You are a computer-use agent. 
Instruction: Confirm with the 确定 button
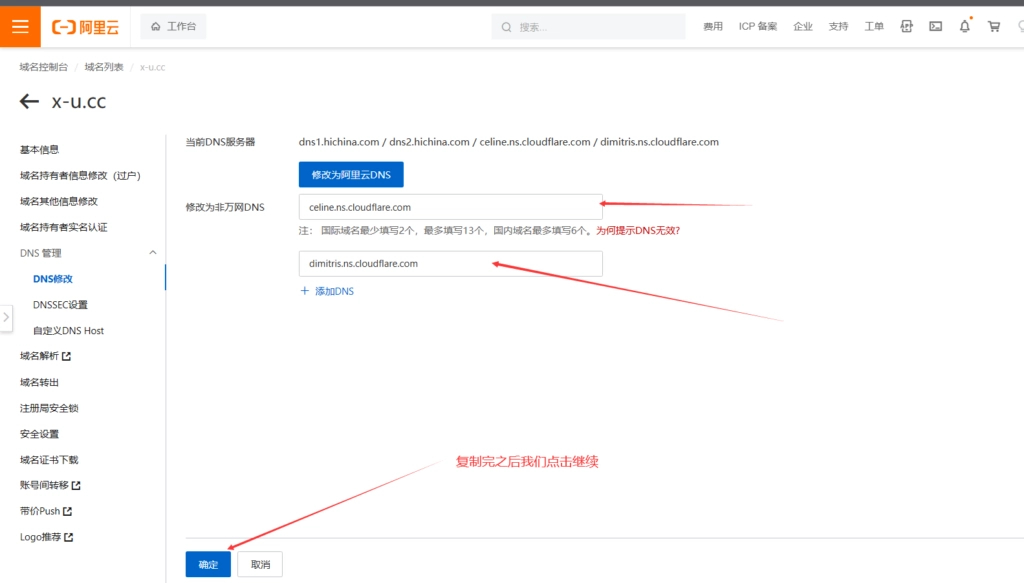pyautogui.click(x=208, y=565)
